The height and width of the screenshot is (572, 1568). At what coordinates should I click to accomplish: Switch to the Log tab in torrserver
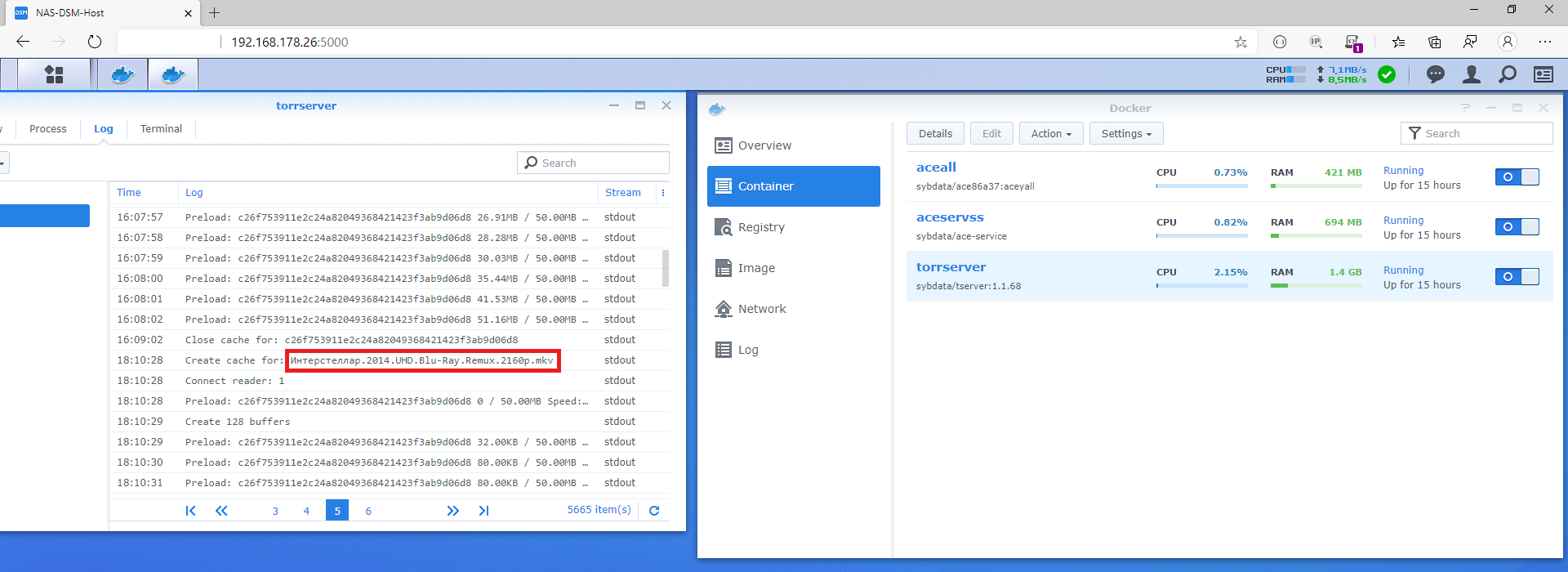(x=104, y=129)
